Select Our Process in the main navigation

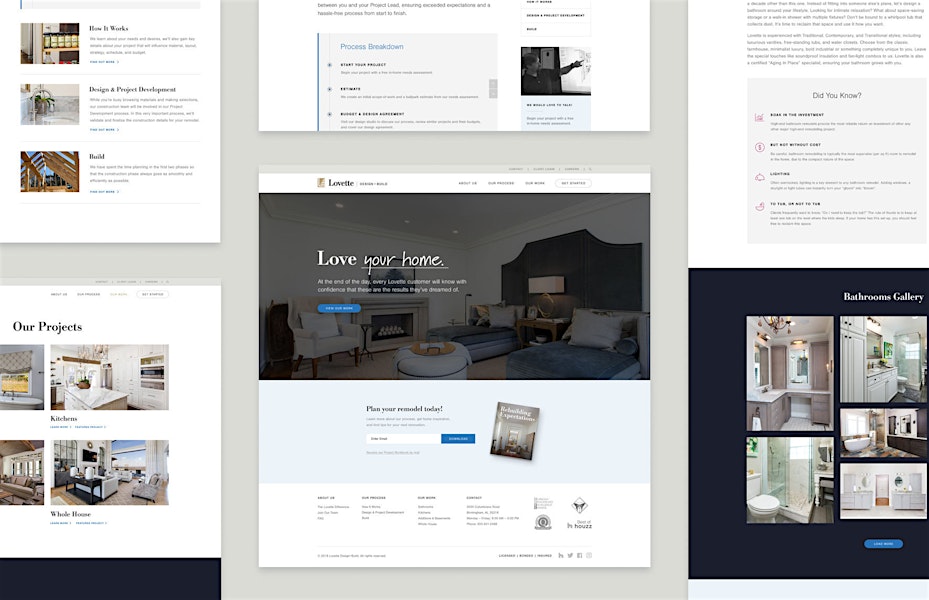point(501,183)
